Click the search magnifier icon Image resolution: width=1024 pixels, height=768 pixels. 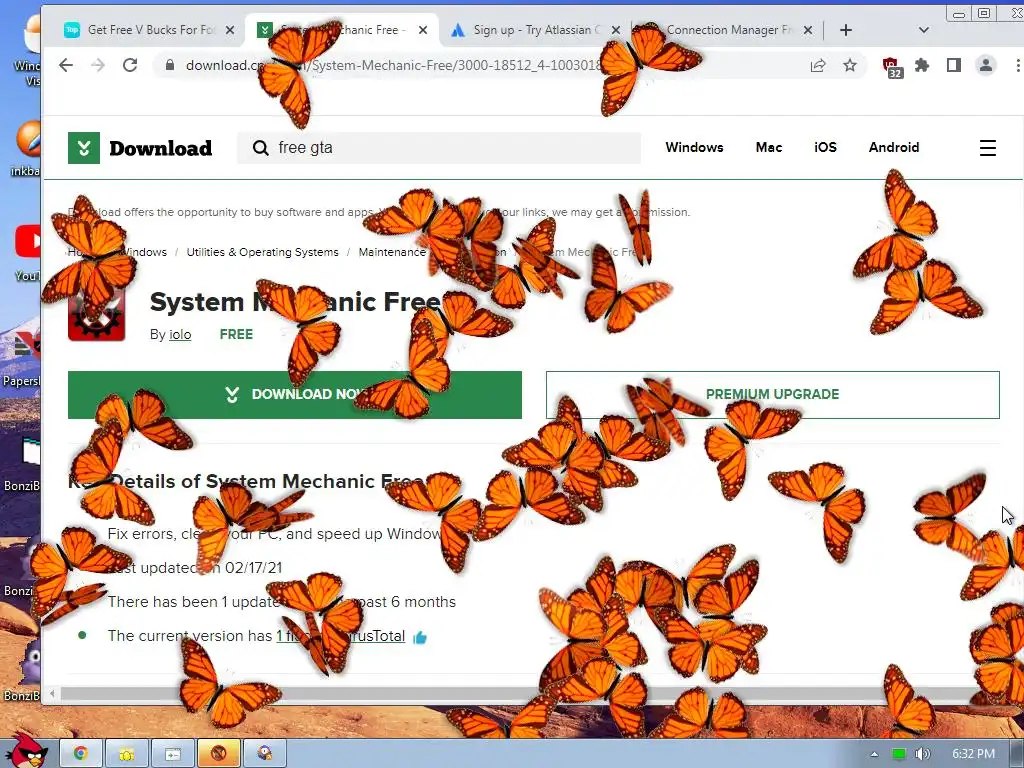[261, 148]
